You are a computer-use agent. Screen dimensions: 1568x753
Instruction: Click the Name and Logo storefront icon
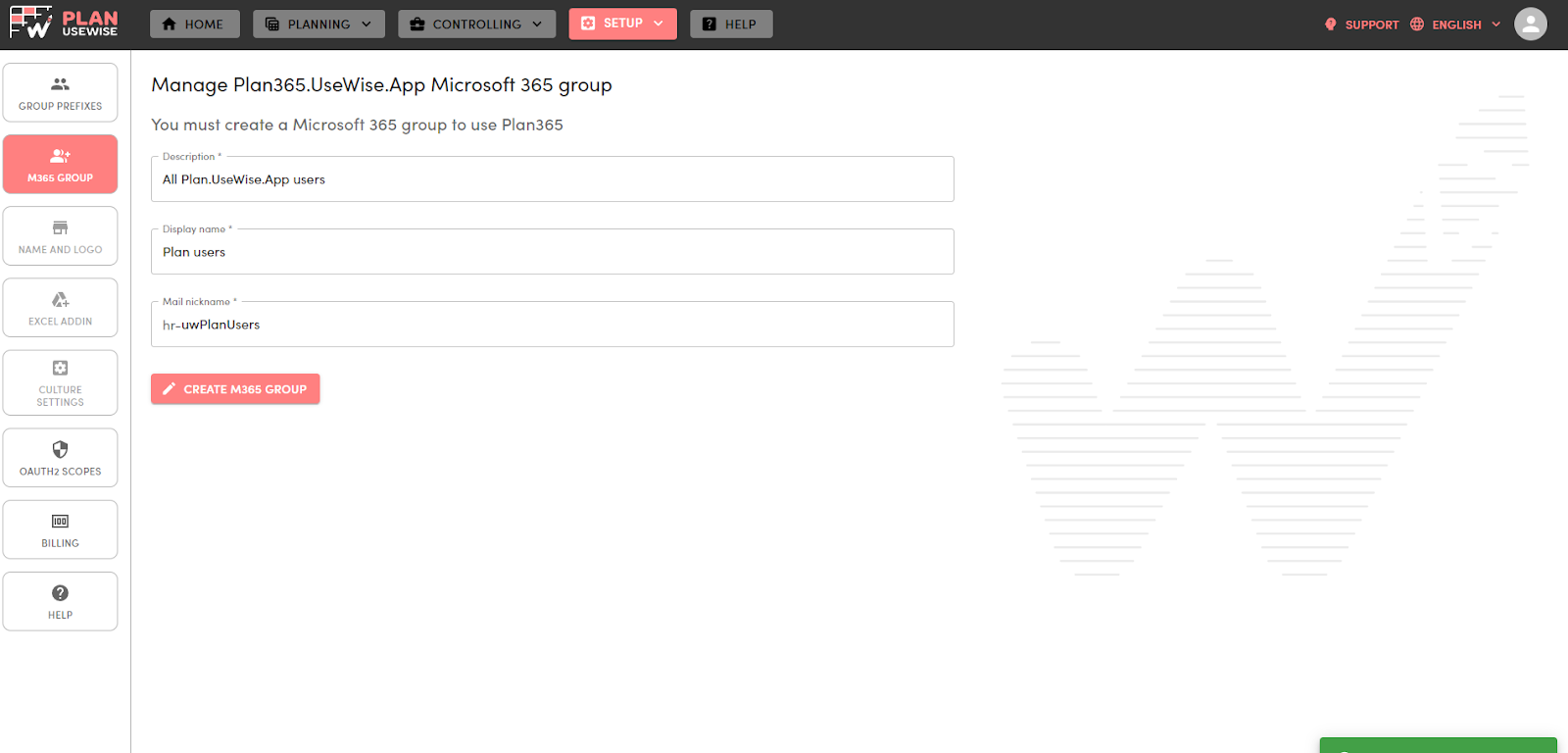tap(60, 227)
